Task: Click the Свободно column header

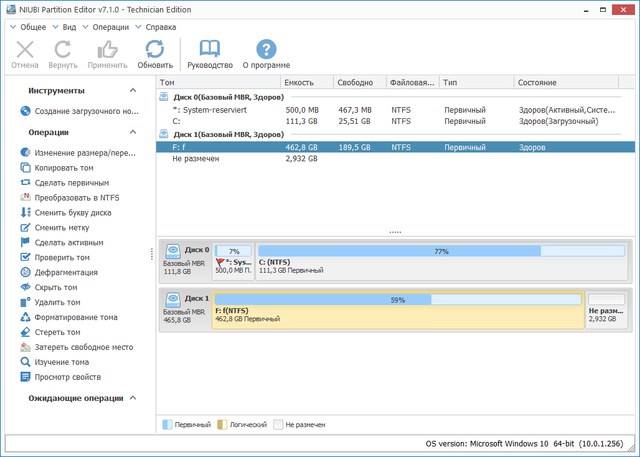Action: 356,82
